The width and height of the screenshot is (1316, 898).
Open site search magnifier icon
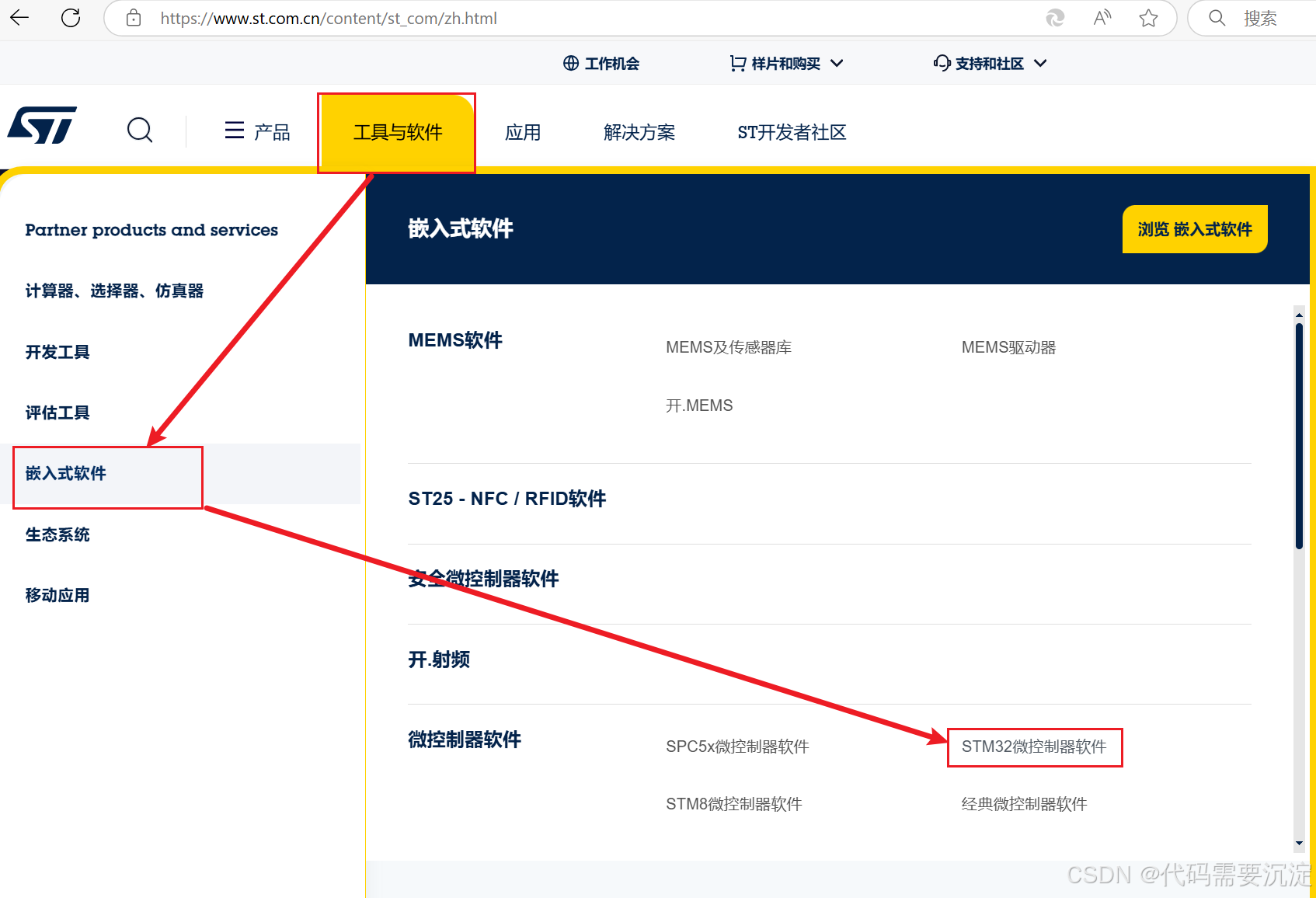point(140,130)
